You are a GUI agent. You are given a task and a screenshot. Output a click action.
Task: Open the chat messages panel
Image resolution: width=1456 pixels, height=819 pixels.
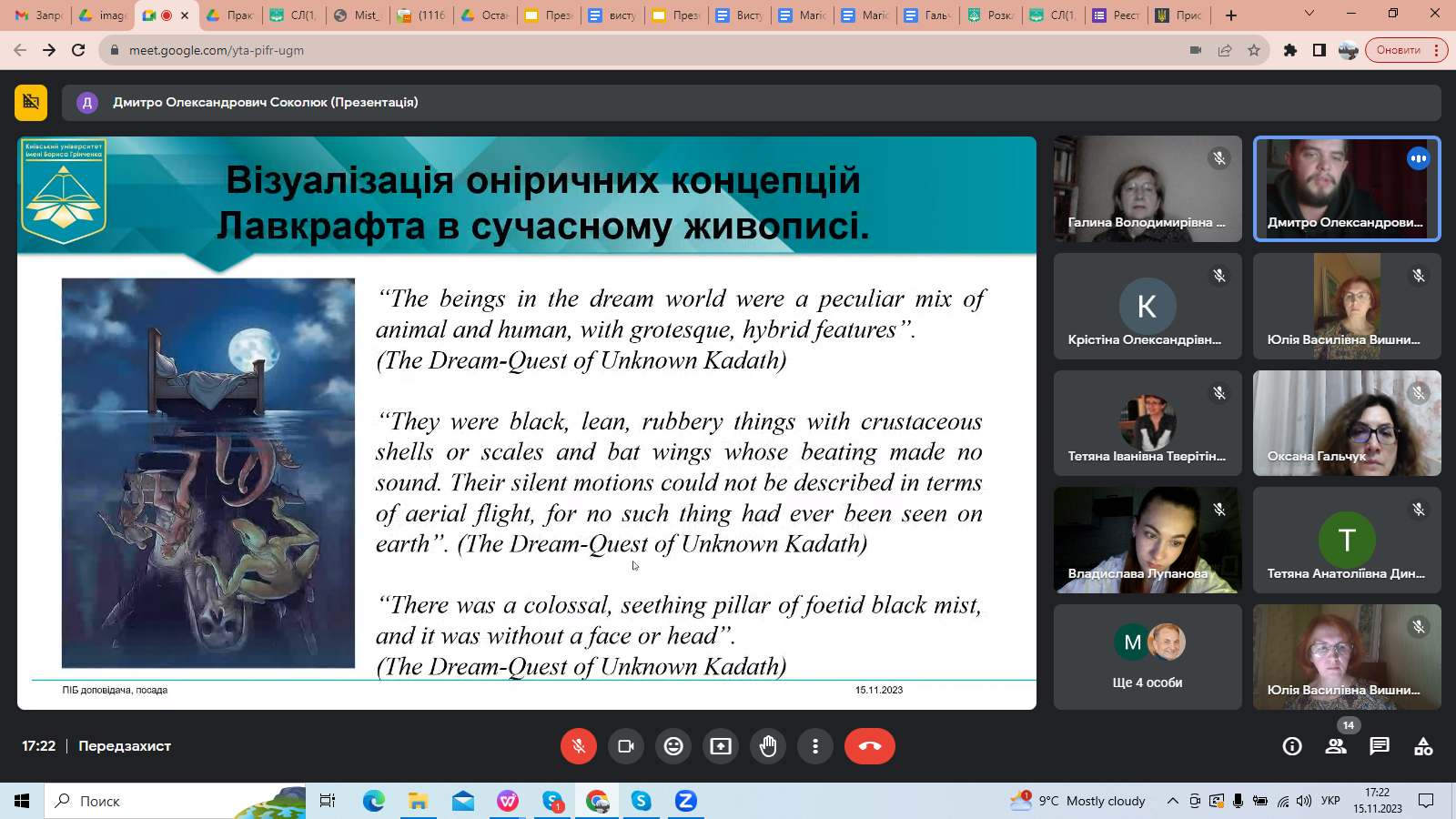1380,746
